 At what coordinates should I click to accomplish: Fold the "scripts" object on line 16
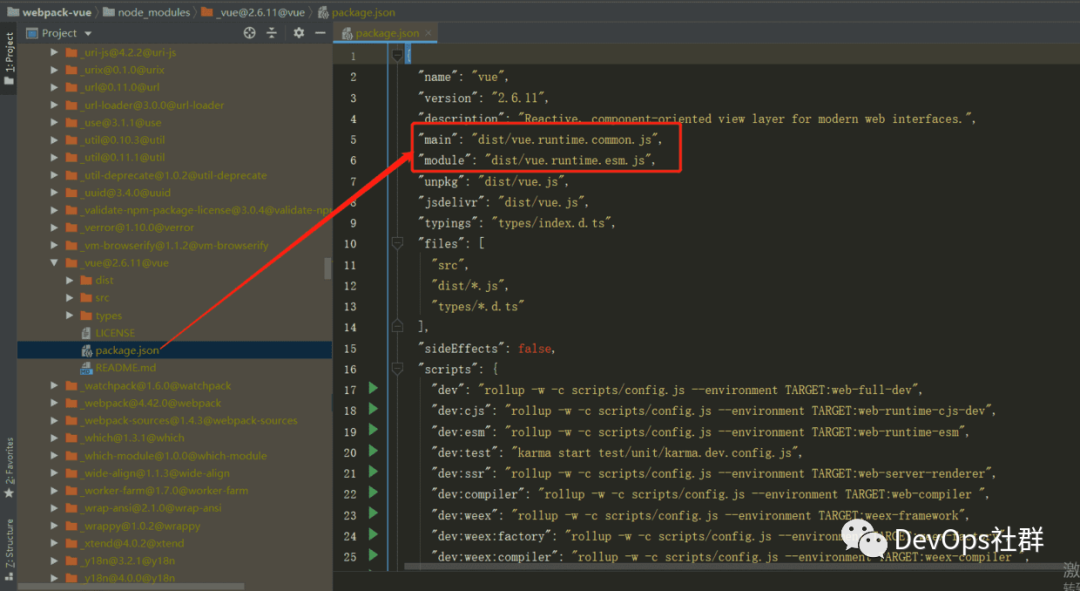(397, 369)
